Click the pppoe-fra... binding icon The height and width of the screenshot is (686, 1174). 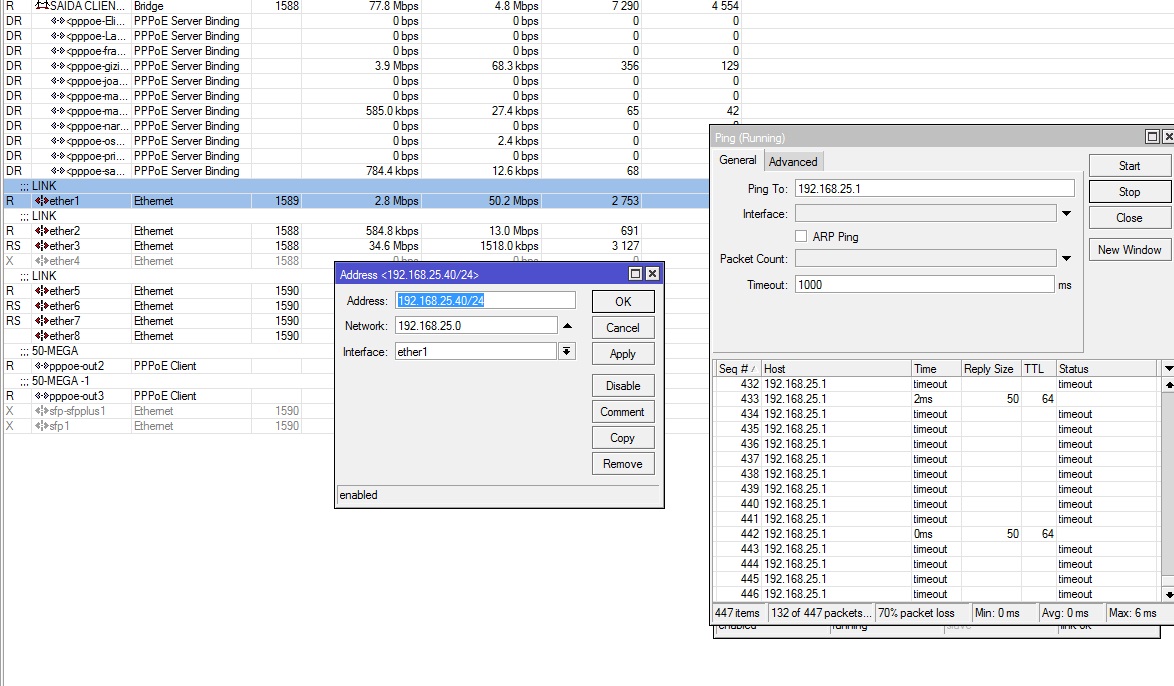click(58, 51)
